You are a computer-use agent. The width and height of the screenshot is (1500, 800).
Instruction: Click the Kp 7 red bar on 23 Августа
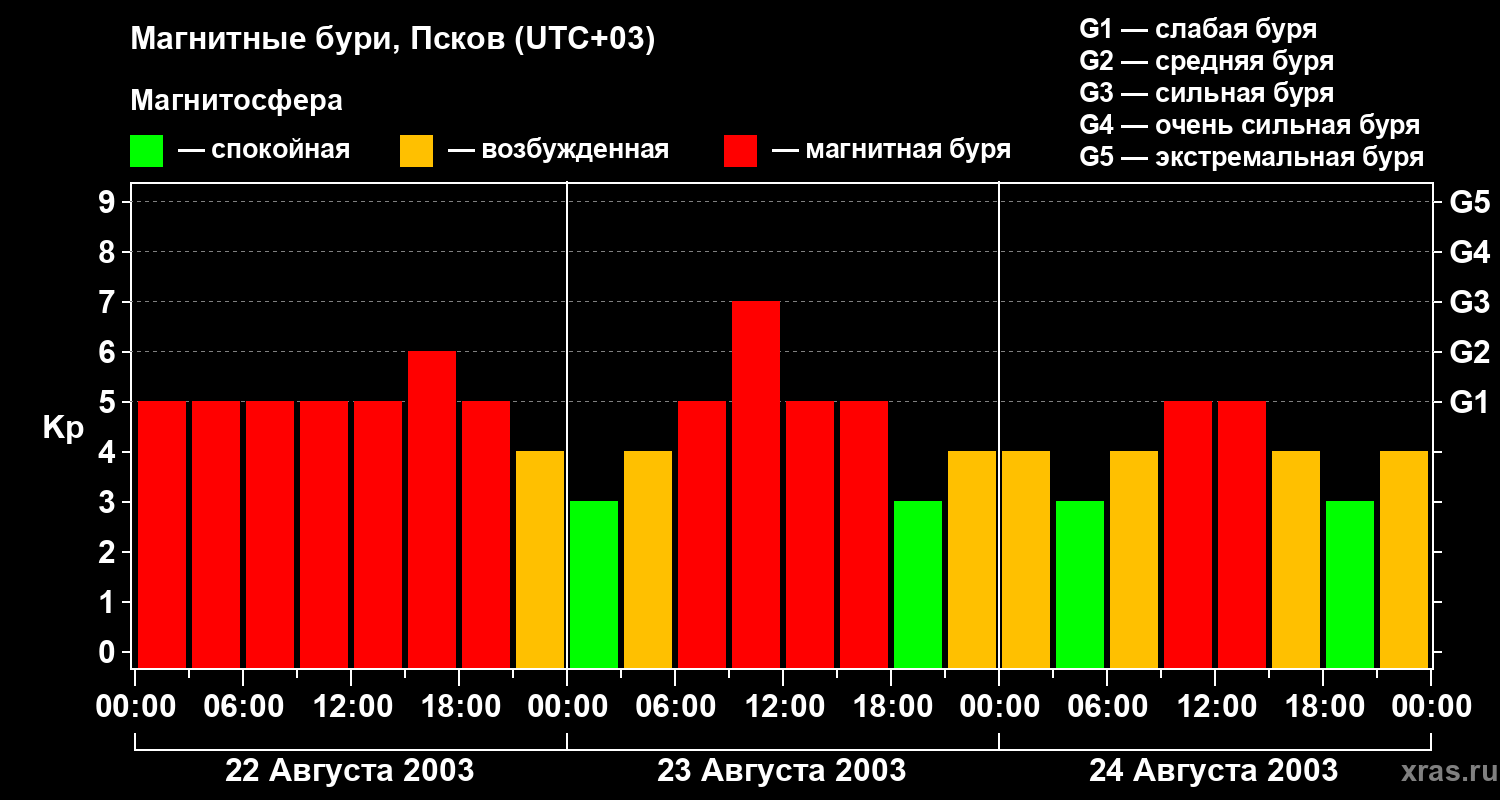click(x=756, y=485)
